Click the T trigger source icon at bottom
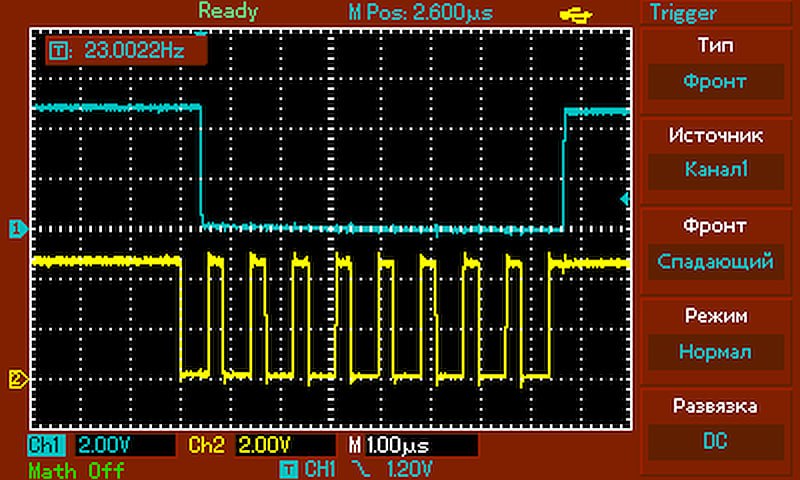Viewport: 800px width, 480px height. [x=288, y=469]
